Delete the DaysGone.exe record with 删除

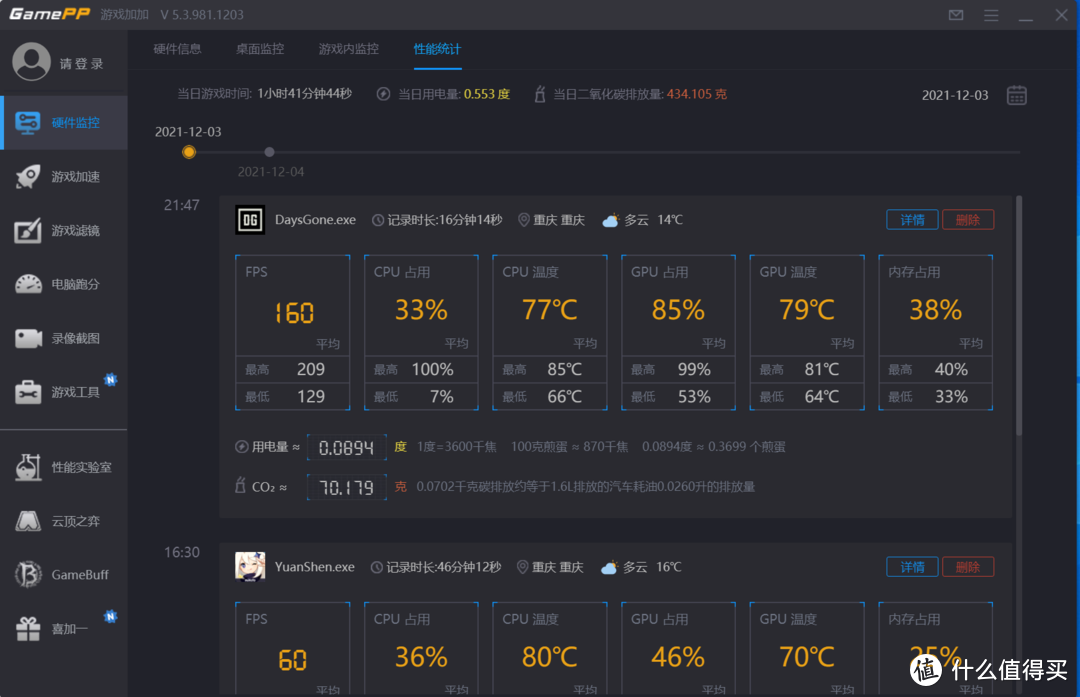968,220
